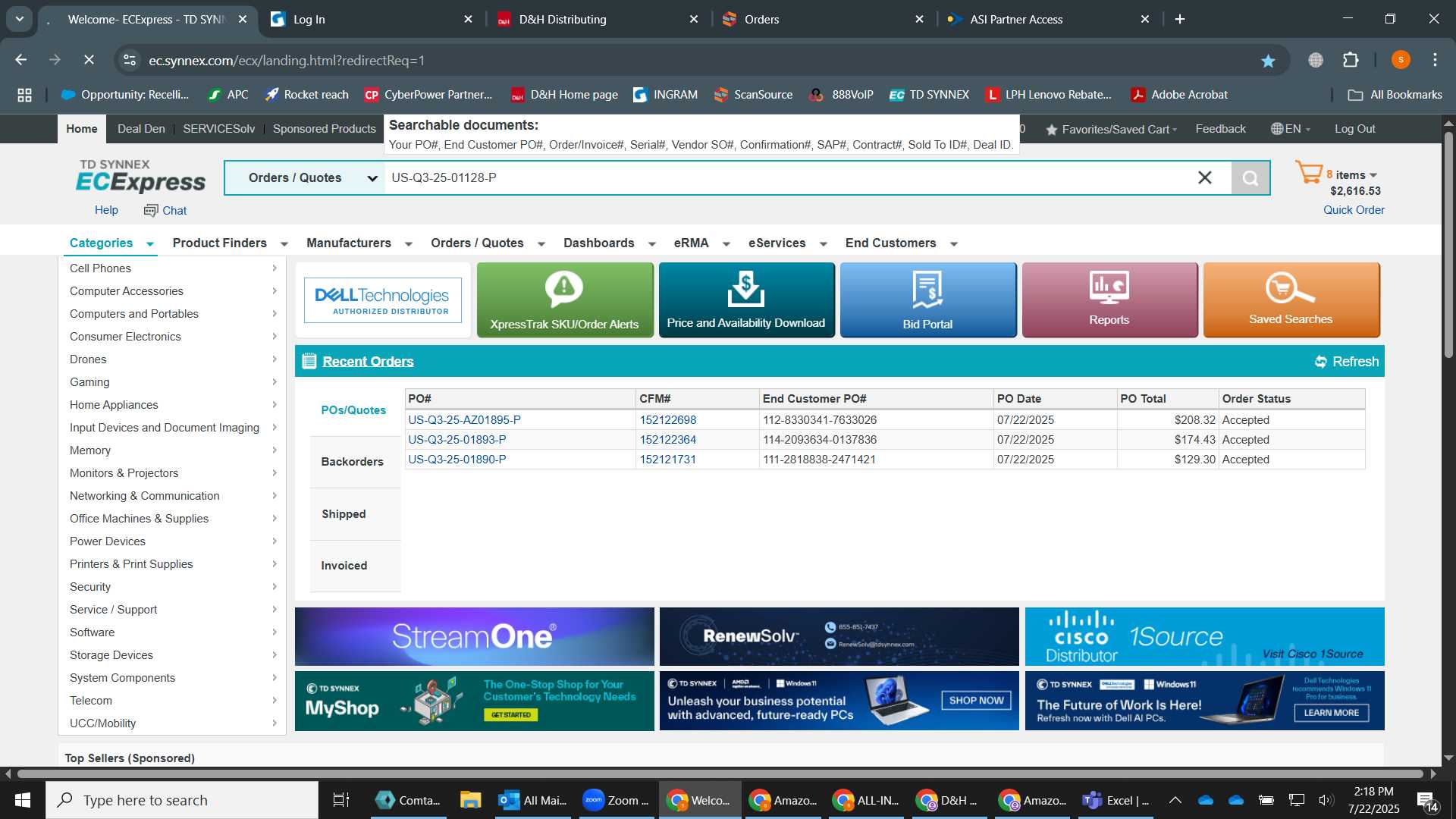This screenshot has height=819, width=1456.
Task: Click the StreamOne banner
Action: pos(474,636)
